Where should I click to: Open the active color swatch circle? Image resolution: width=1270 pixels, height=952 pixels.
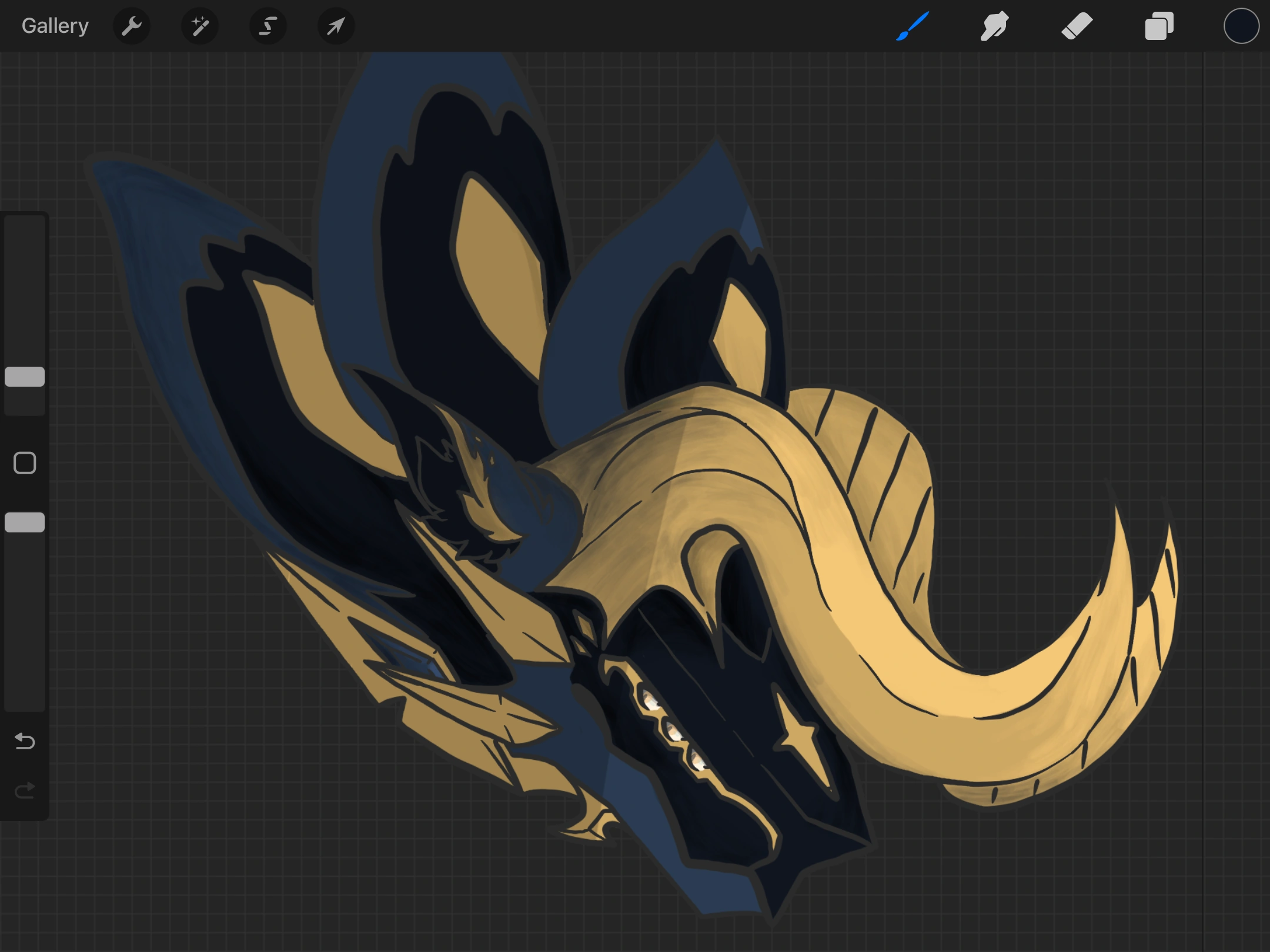[1241, 26]
